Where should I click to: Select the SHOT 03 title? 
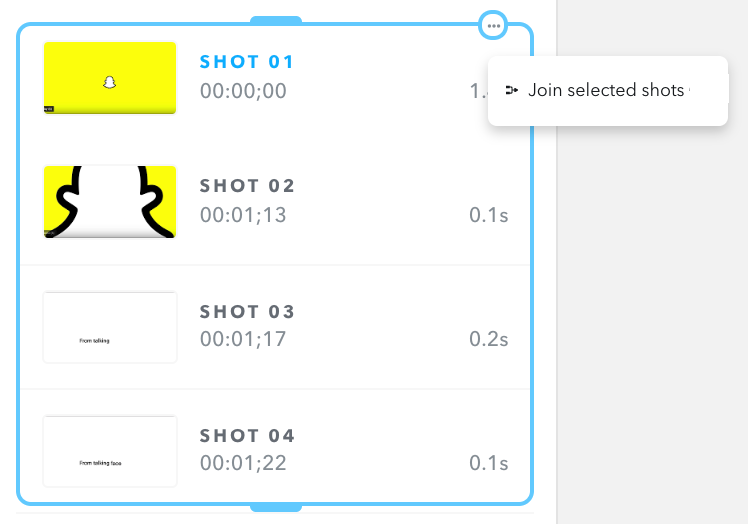click(x=247, y=312)
